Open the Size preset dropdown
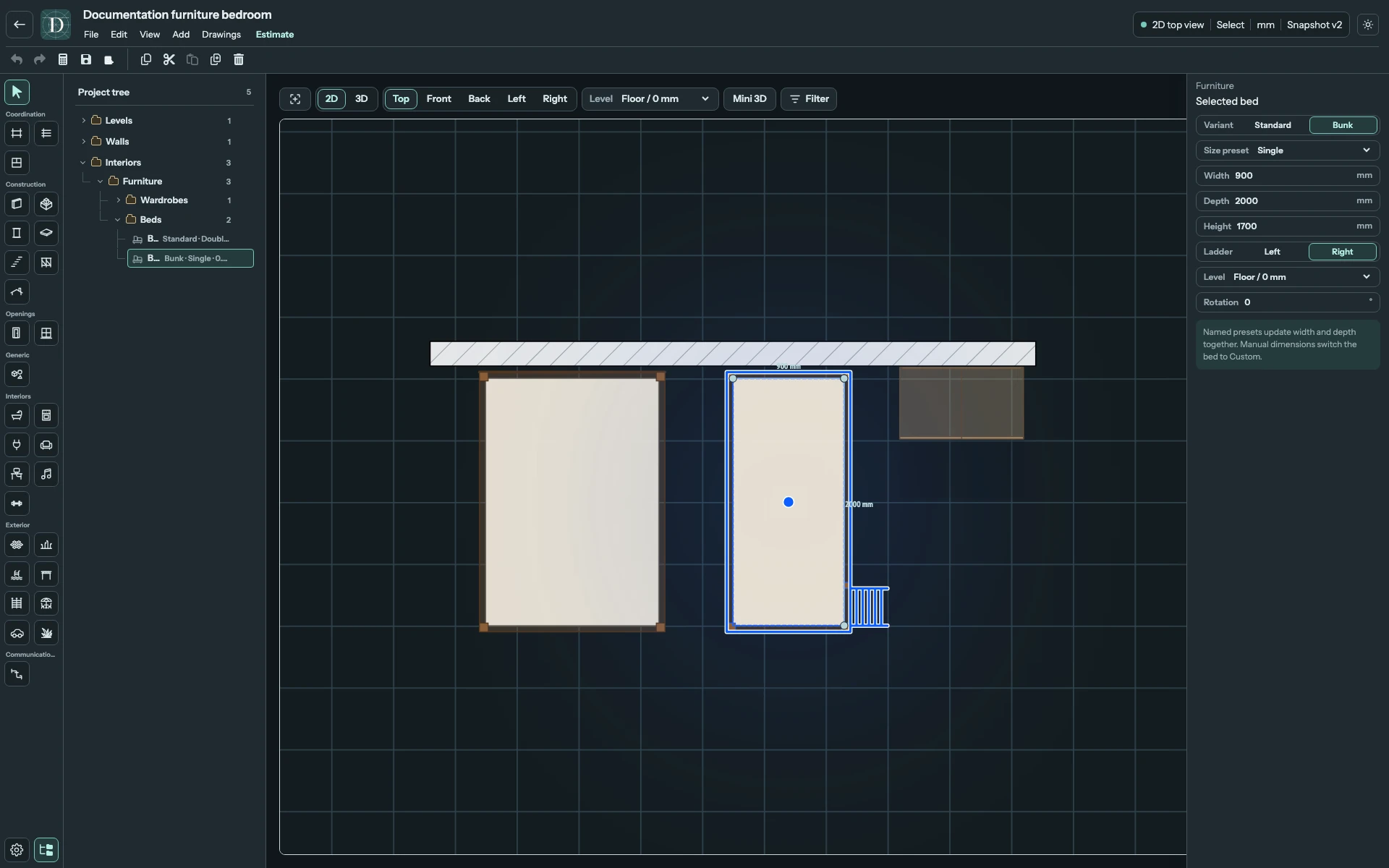The width and height of the screenshot is (1389, 868). 1288,150
